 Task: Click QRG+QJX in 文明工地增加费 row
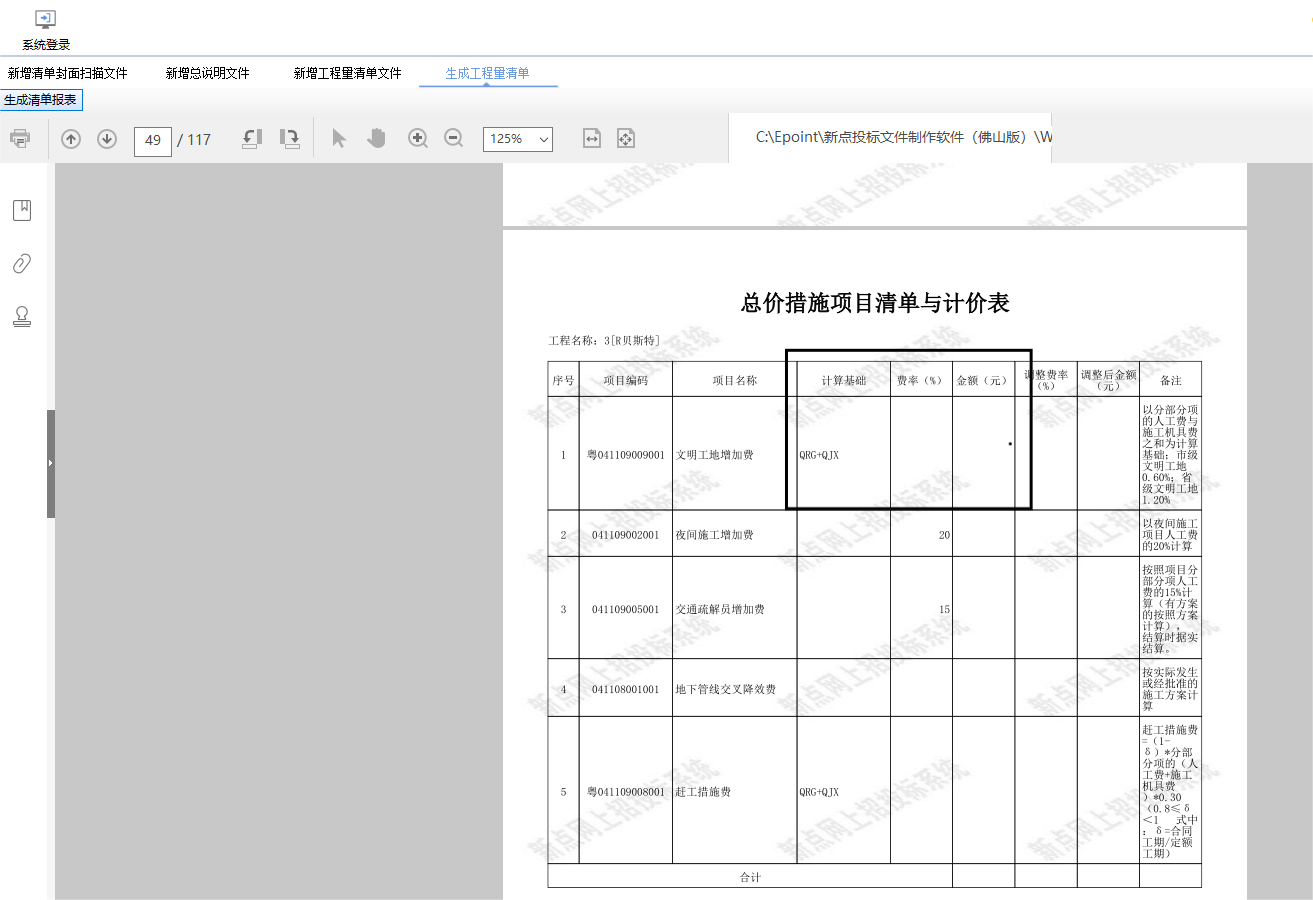[819, 455]
